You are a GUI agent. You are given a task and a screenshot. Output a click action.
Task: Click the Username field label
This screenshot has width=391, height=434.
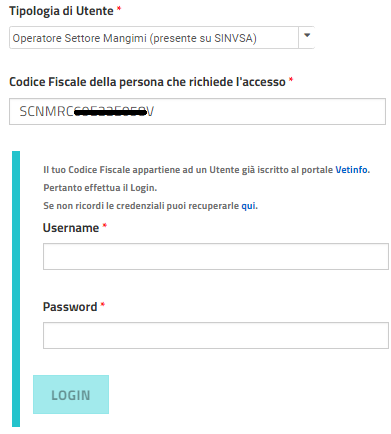coord(71,228)
